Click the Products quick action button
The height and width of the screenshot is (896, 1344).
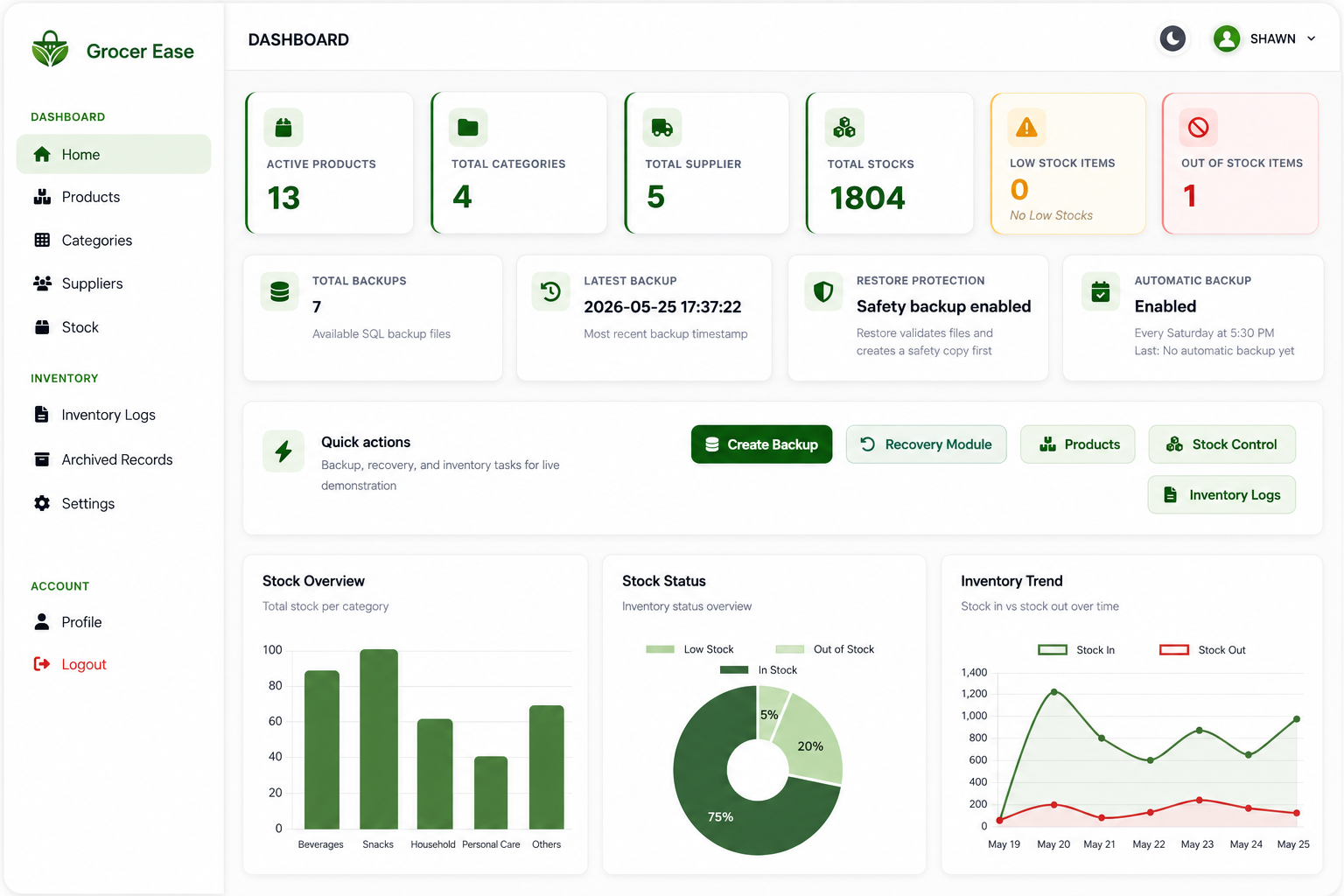tap(1078, 444)
